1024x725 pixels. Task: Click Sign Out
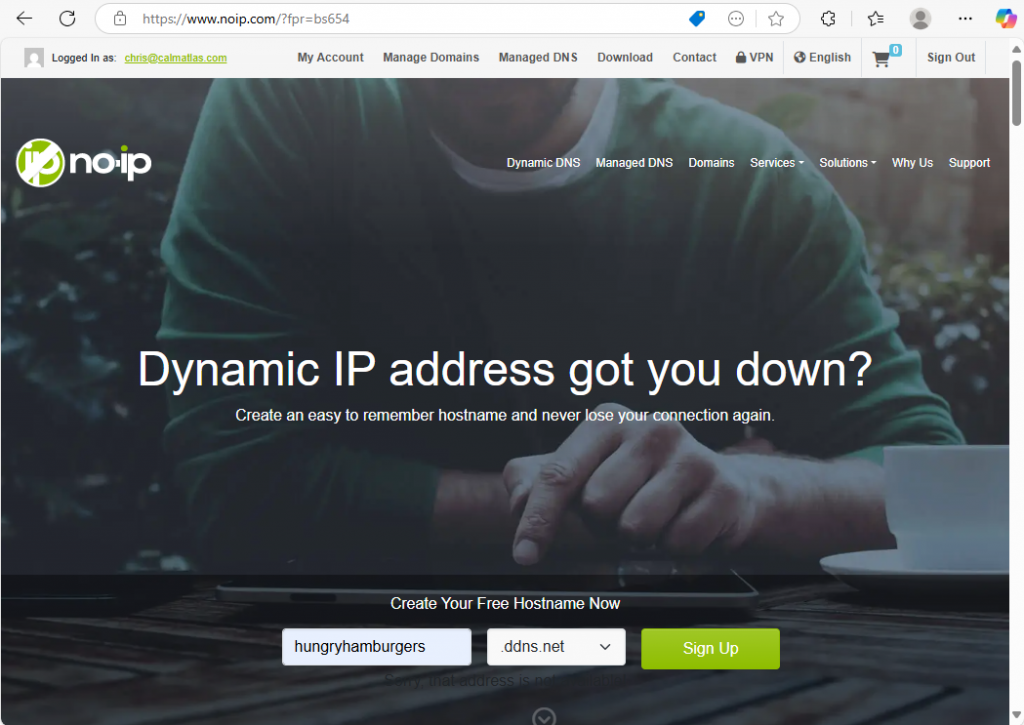[951, 57]
